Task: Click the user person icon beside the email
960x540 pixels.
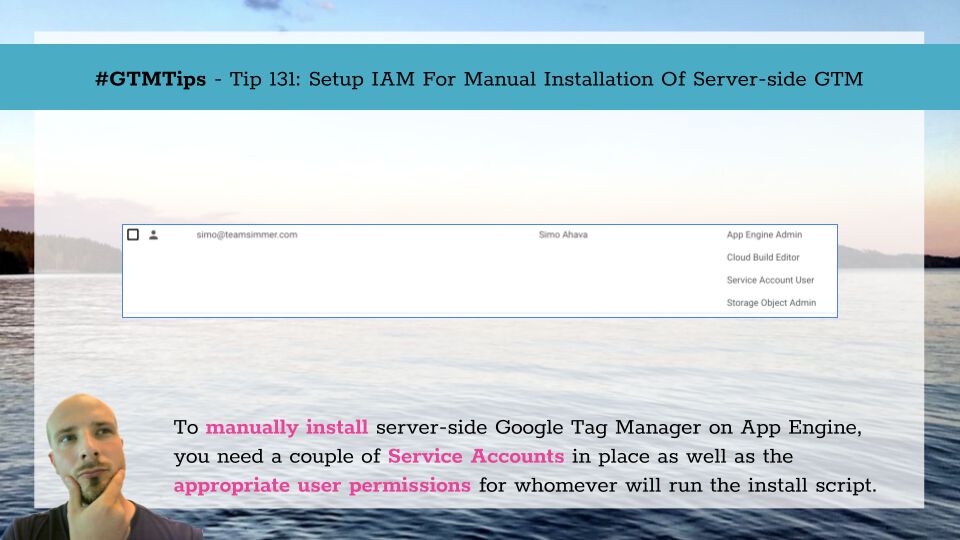Action: [x=154, y=234]
